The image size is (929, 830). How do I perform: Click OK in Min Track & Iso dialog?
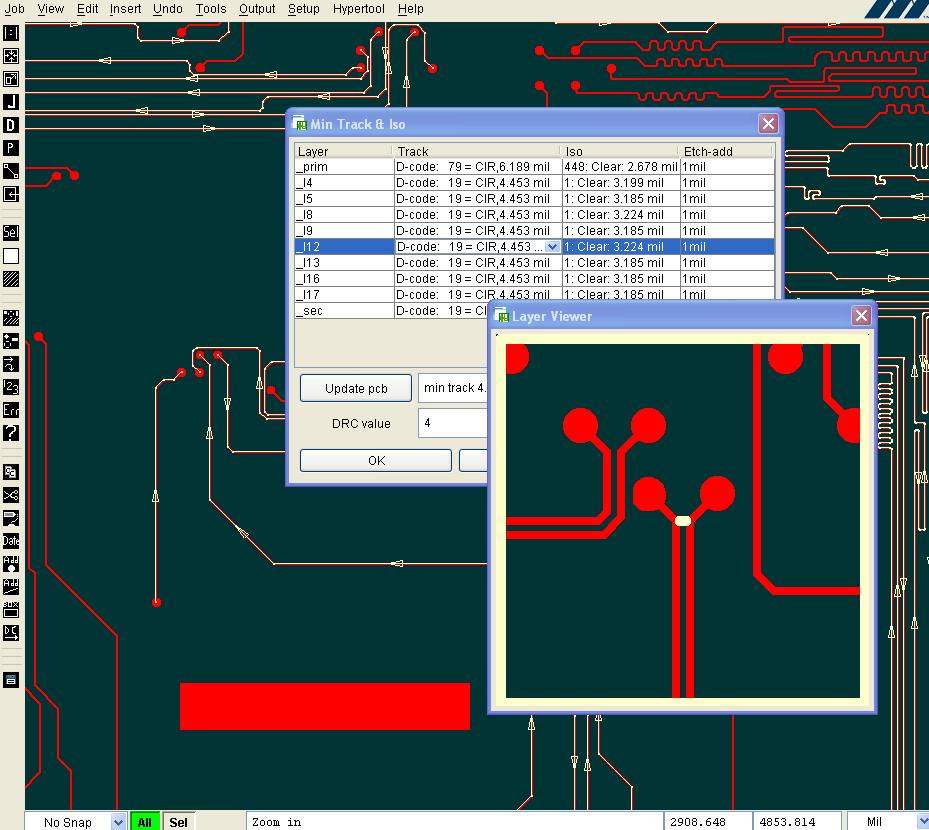pos(376,460)
